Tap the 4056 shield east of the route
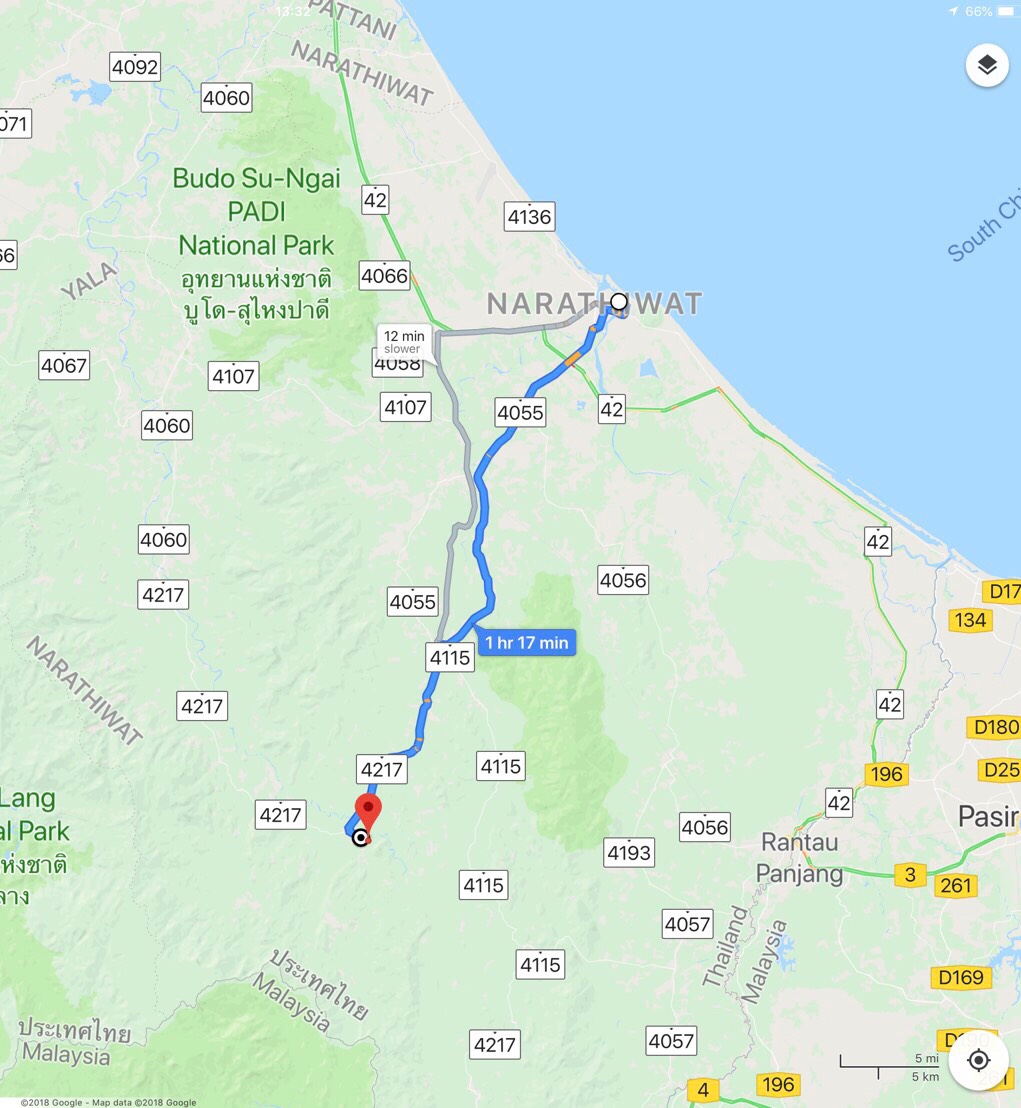This screenshot has width=1021, height=1108. [x=622, y=580]
